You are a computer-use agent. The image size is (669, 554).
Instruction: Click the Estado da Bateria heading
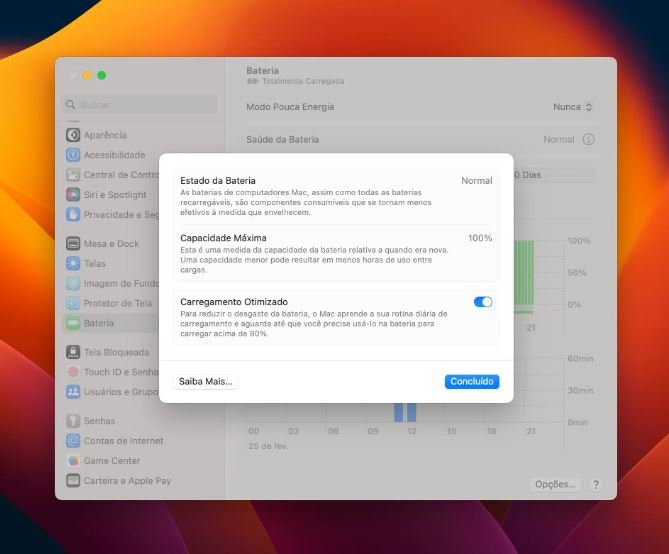[218, 181]
